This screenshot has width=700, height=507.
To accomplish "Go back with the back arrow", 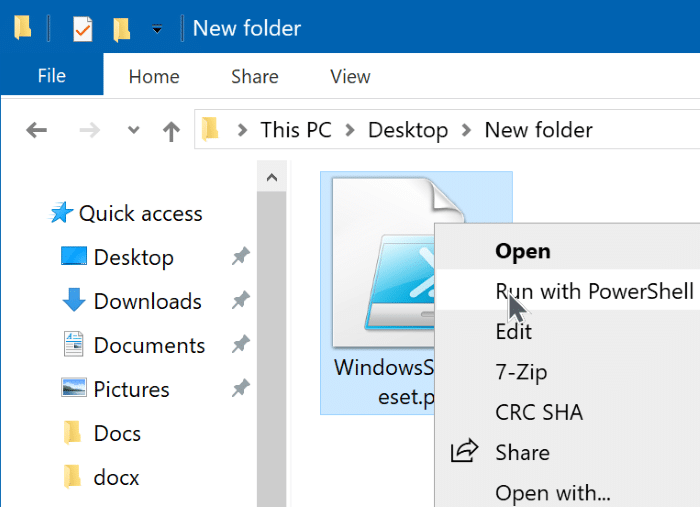I will click(37, 130).
